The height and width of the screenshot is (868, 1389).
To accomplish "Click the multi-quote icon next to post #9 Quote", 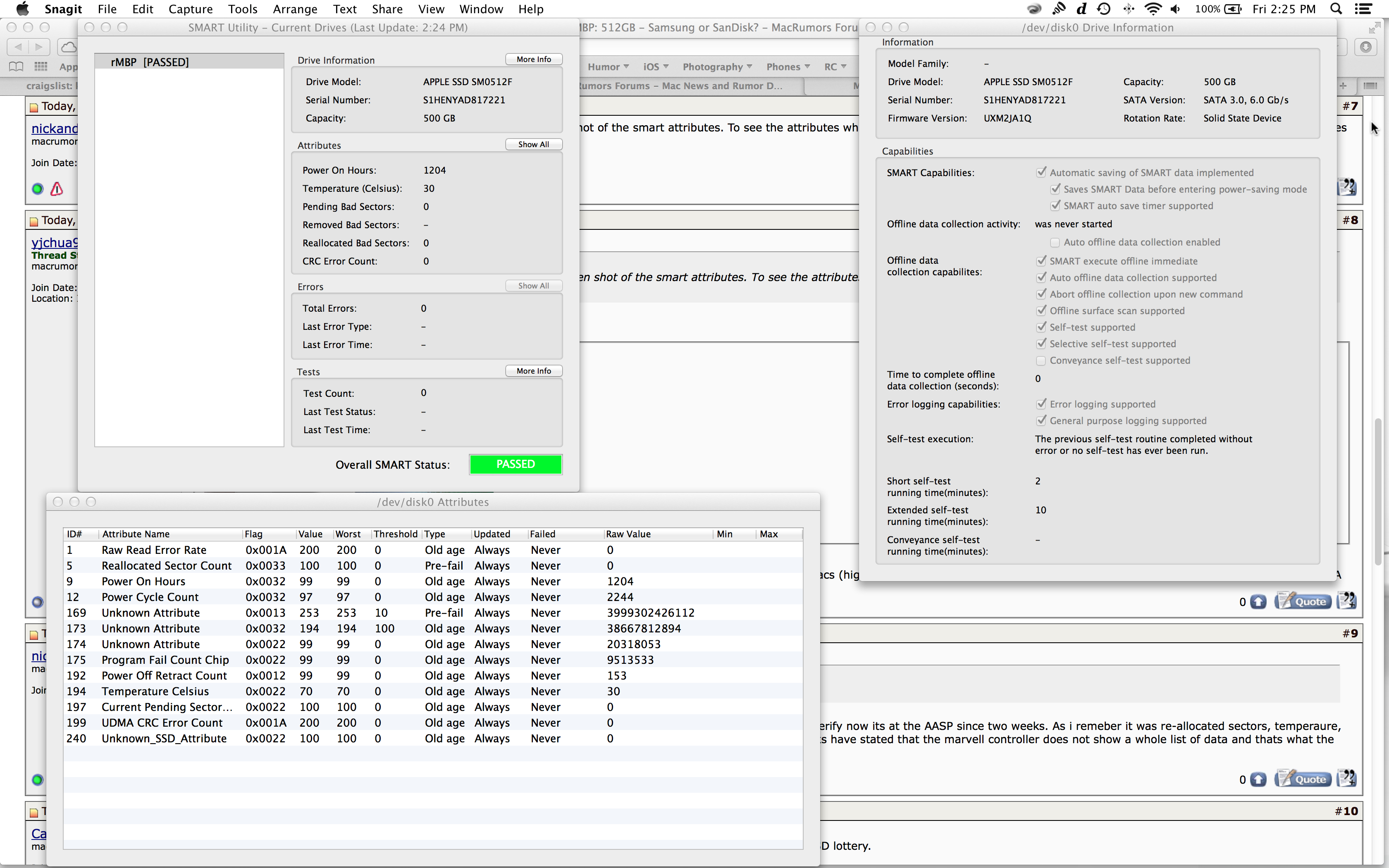I will pos(1346,778).
